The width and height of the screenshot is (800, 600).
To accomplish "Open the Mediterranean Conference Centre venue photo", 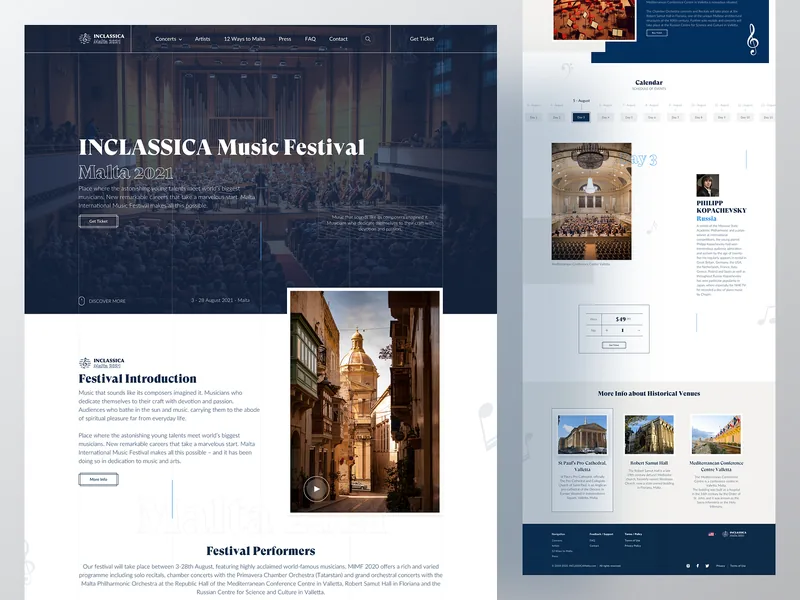I will [716, 434].
